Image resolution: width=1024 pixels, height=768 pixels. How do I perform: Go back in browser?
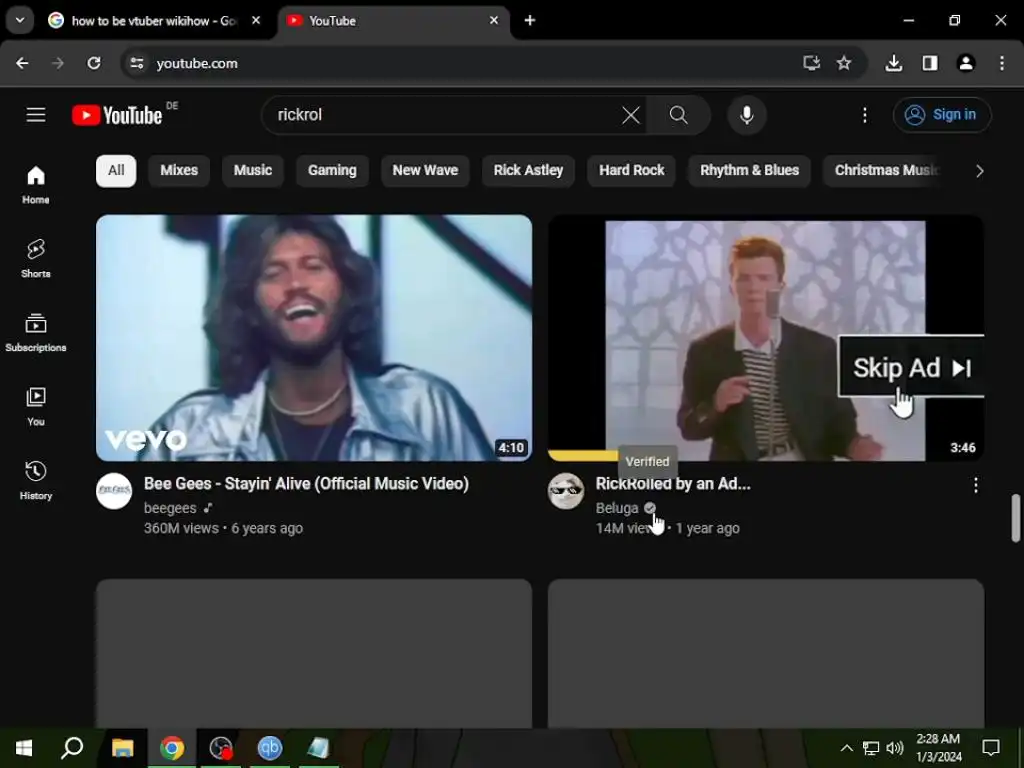pos(22,63)
